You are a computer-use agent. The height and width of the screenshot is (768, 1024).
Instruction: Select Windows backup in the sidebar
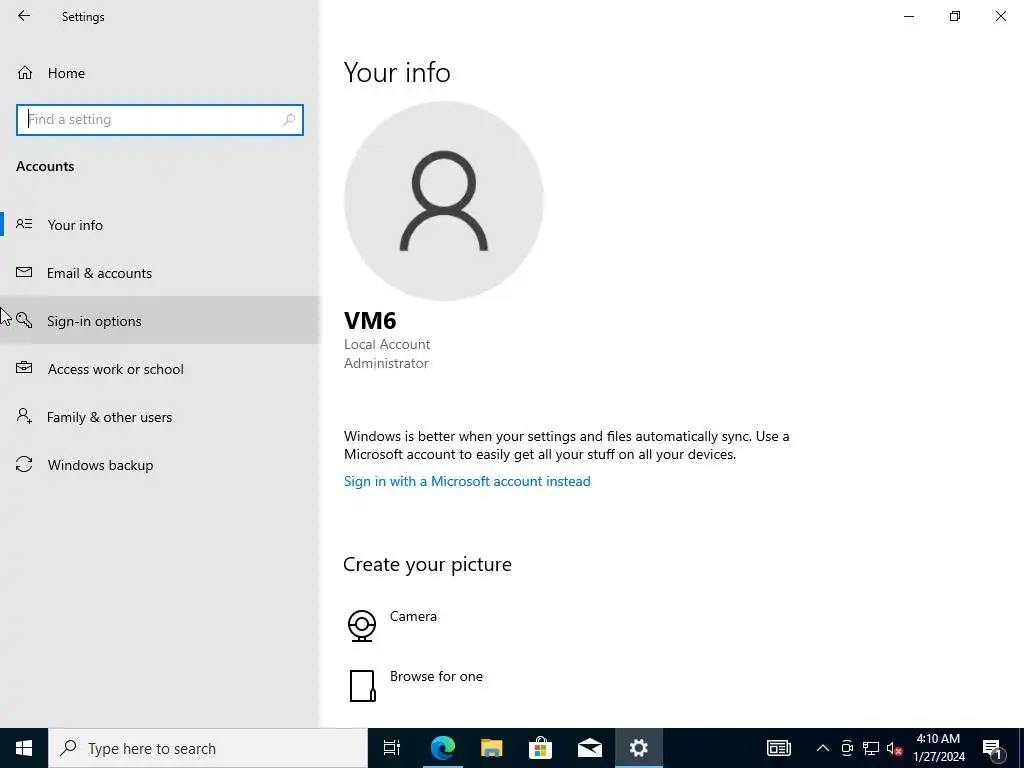coord(160,465)
